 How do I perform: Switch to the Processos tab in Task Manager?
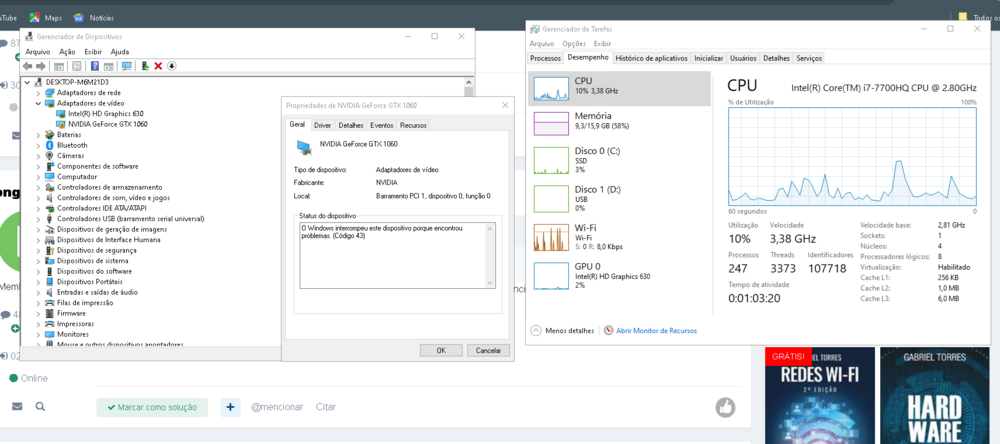coord(545,58)
